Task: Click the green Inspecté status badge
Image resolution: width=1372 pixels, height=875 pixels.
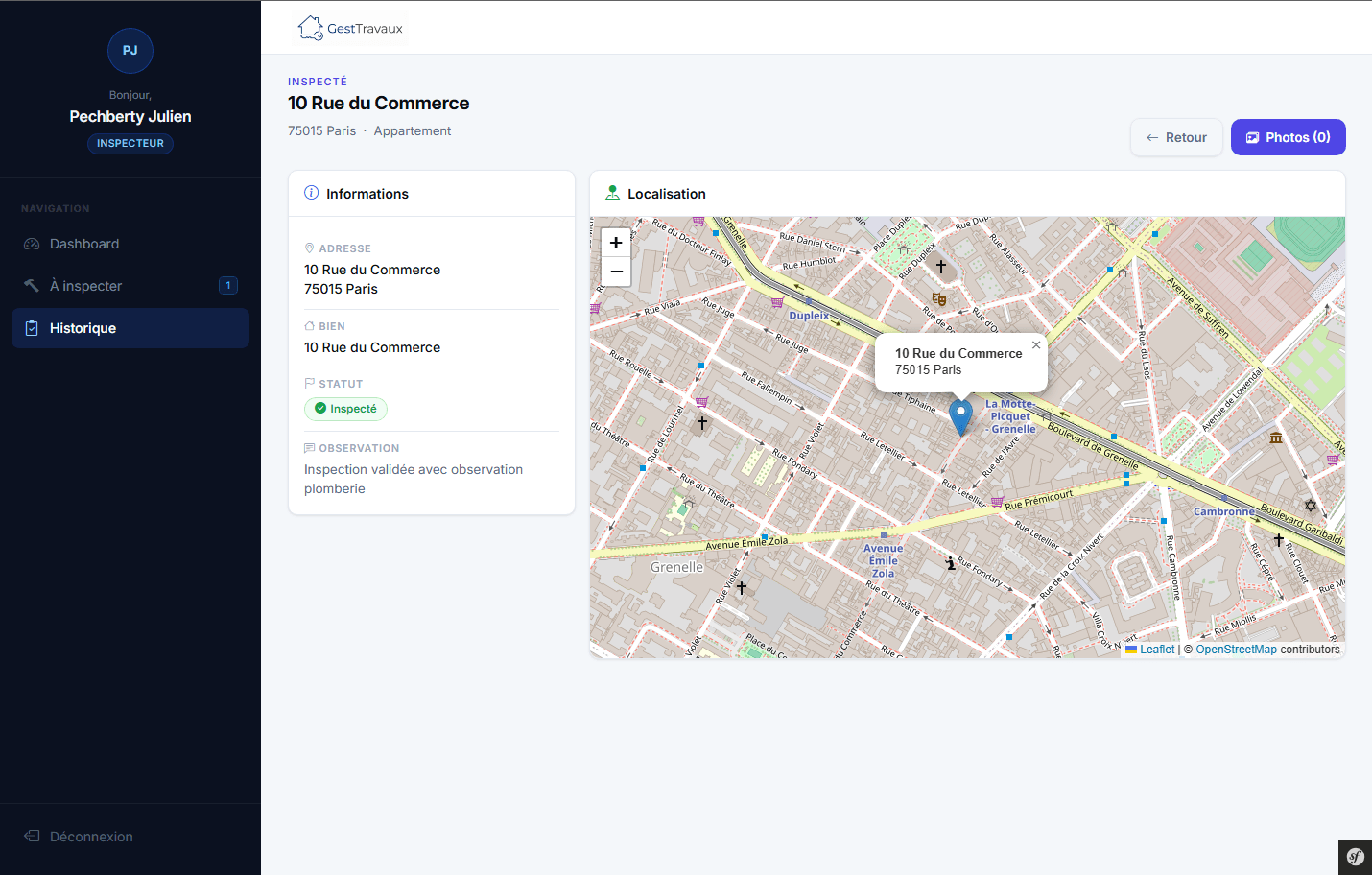Action: [x=345, y=409]
